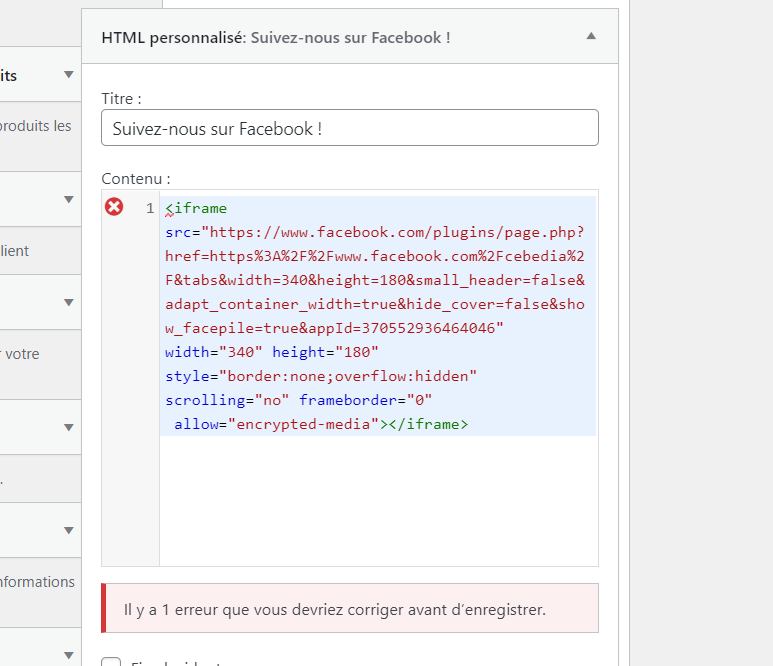The width and height of the screenshot is (773, 666).
Task: Click empty area of Contenu code editor
Action: [x=378, y=500]
